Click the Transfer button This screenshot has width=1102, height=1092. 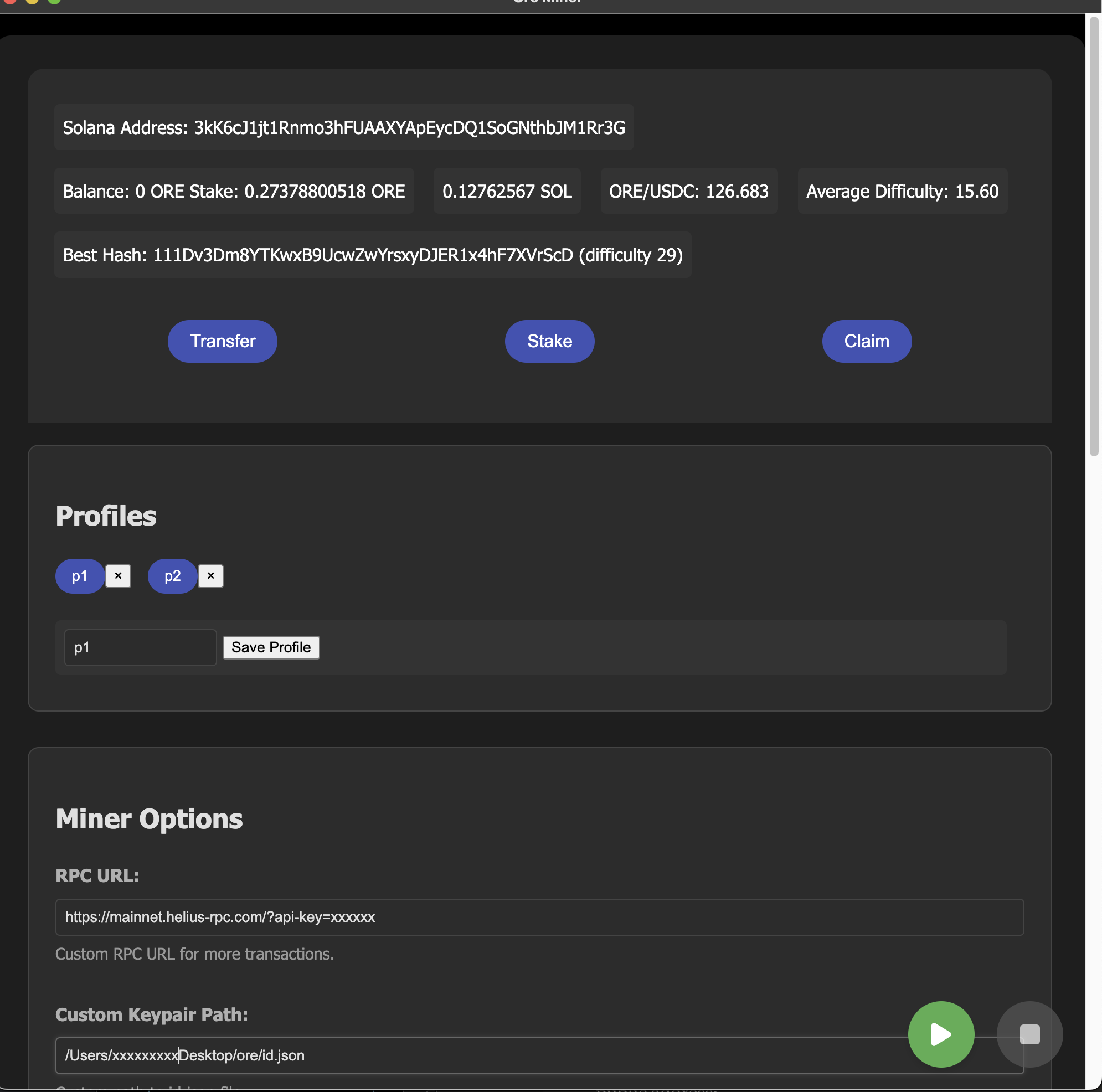(x=223, y=341)
